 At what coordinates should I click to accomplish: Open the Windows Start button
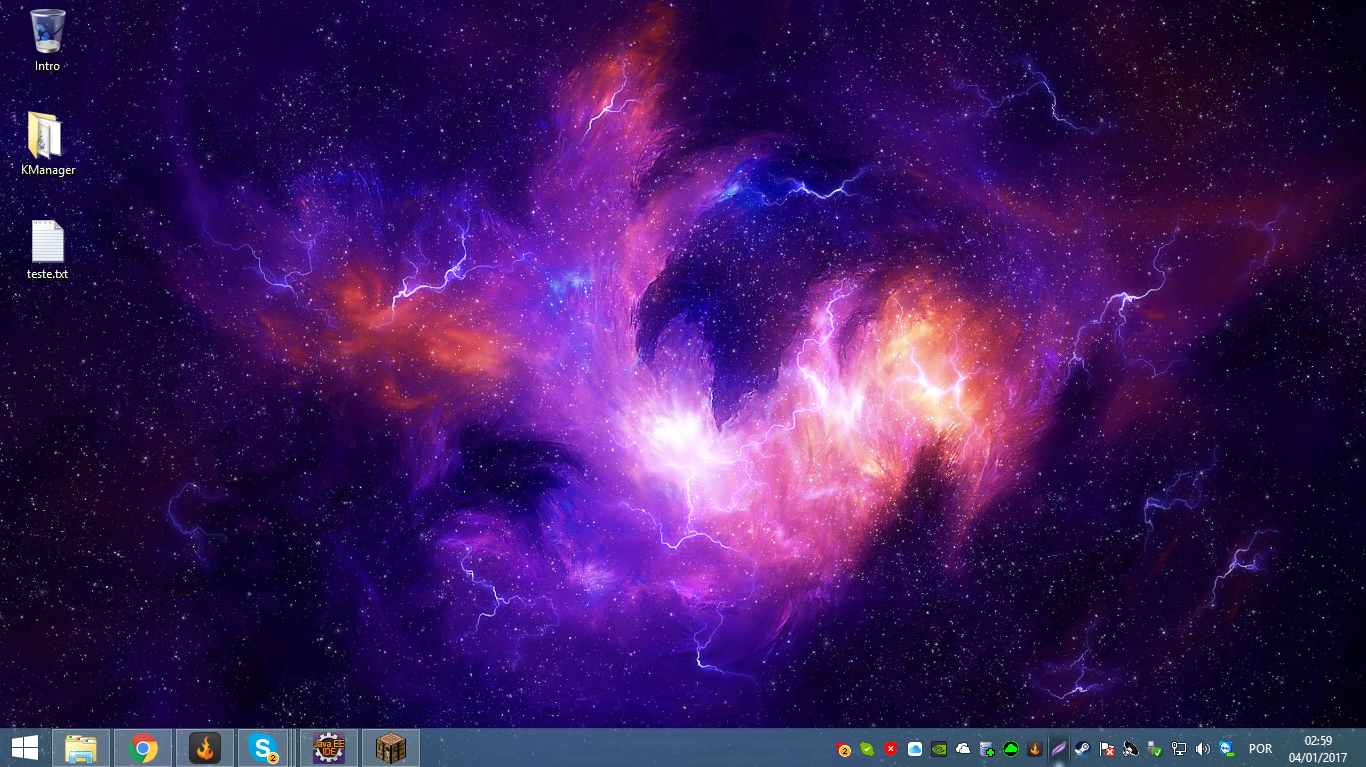pos(25,748)
